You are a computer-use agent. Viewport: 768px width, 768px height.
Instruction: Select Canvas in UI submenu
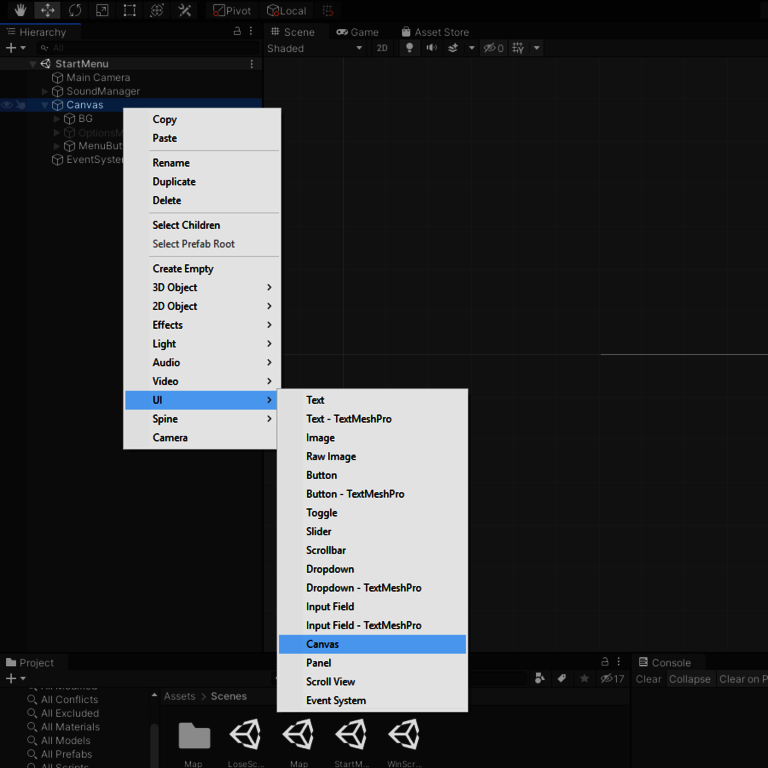[372, 645]
